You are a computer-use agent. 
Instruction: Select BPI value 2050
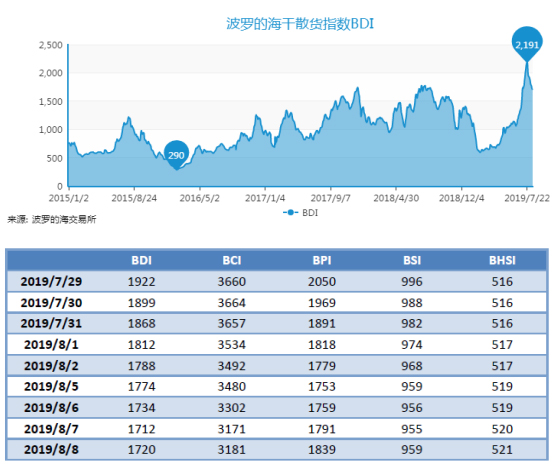click(322, 282)
